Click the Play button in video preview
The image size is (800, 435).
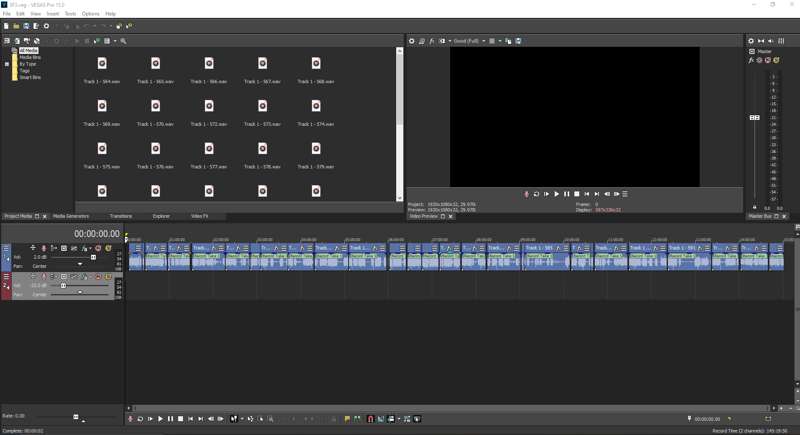point(557,194)
